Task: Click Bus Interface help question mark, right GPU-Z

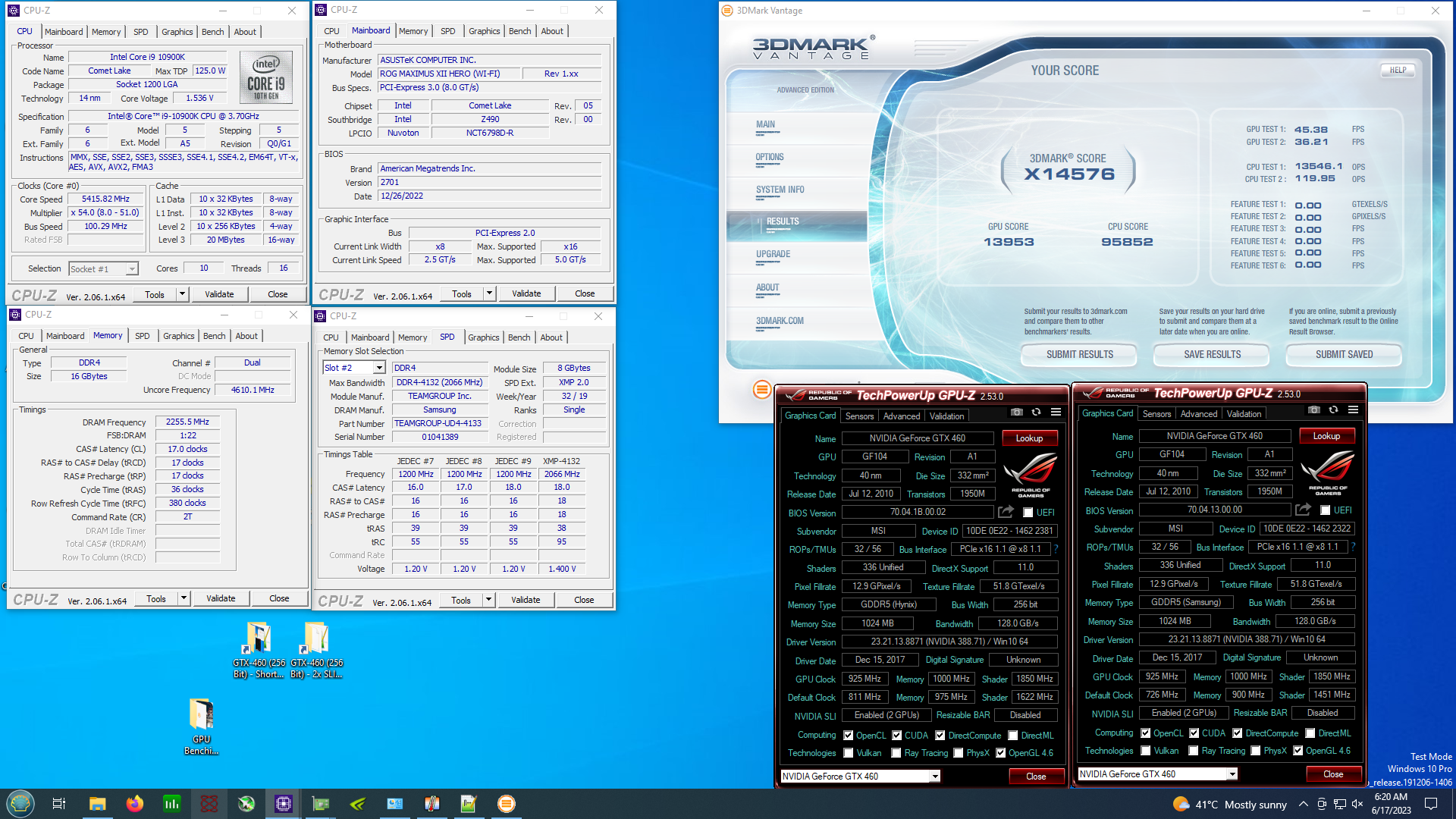Action: pos(1353,547)
